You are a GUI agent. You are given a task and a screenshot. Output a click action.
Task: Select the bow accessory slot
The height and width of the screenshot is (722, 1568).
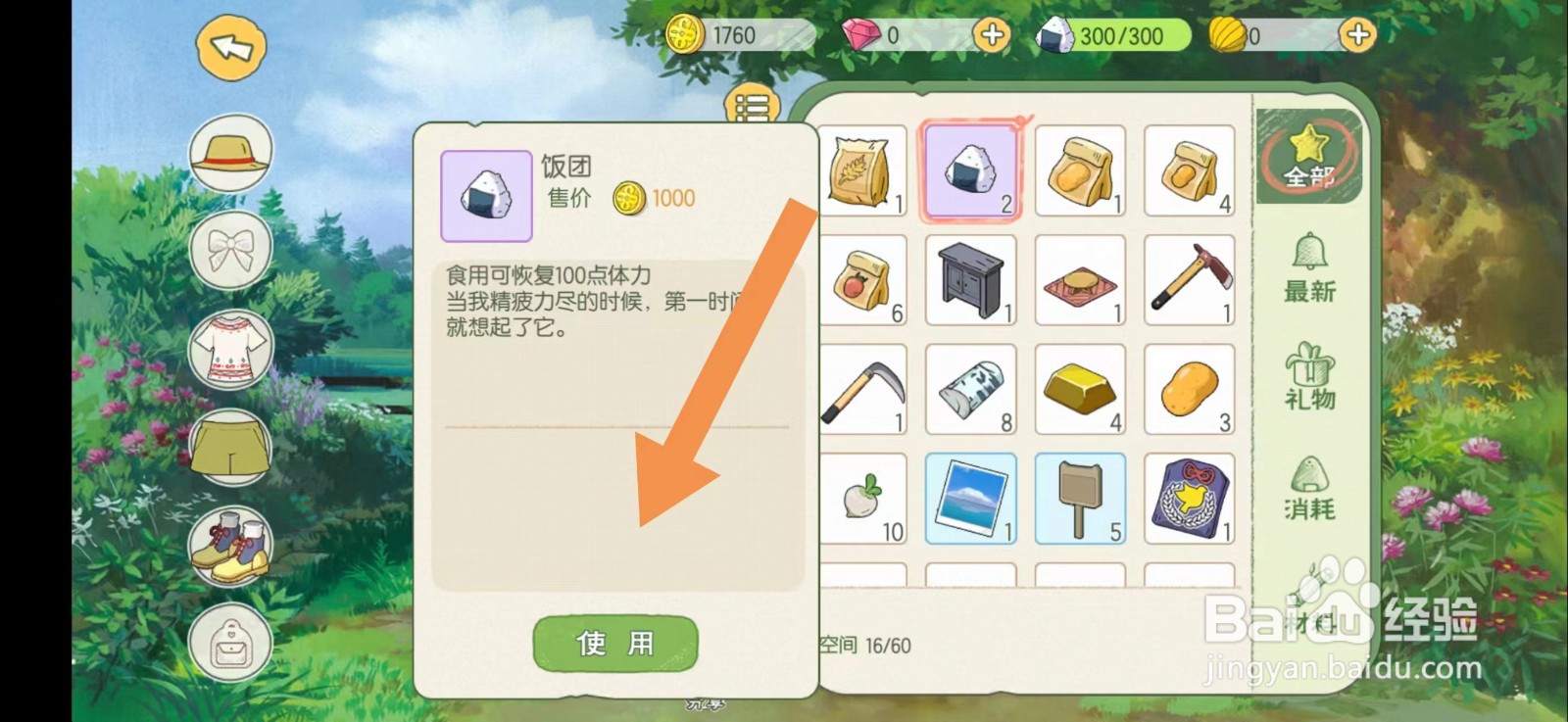(230, 251)
